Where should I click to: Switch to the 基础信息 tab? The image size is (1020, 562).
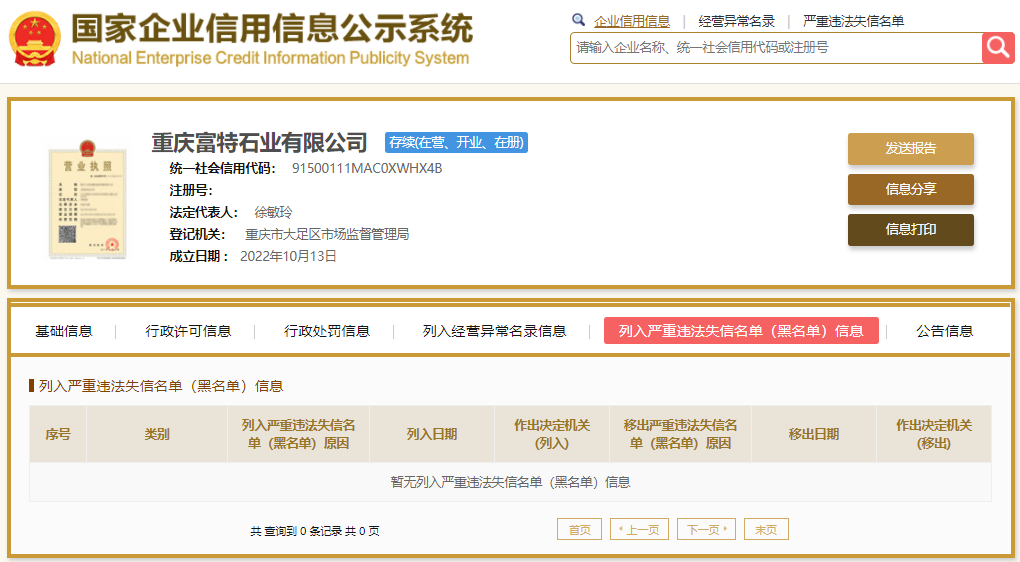tap(64, 331)
